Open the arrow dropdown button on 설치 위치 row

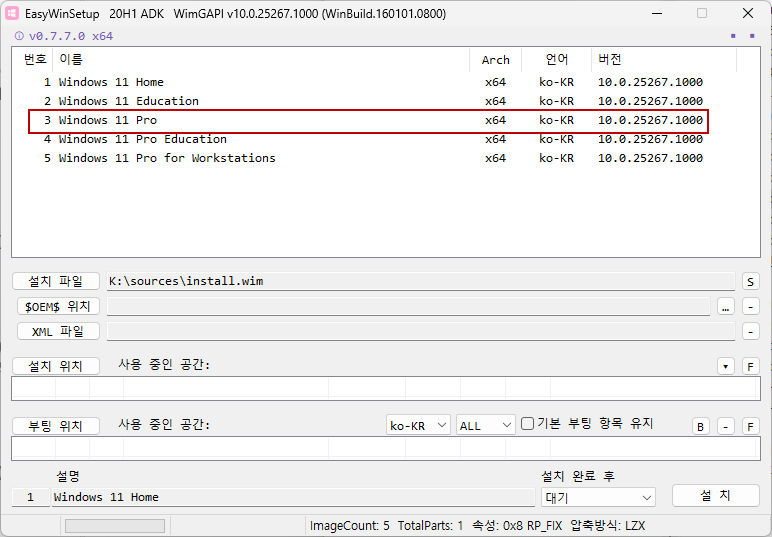(x=726, y=366)
